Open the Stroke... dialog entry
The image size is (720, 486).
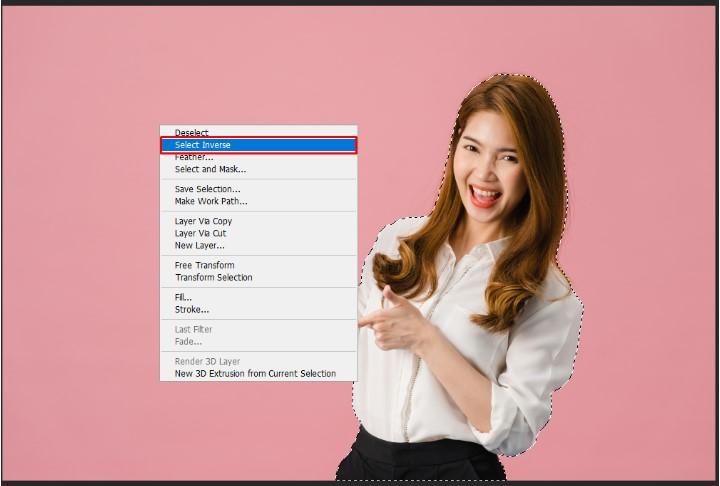pyautogui.click(x=258, y=310)
